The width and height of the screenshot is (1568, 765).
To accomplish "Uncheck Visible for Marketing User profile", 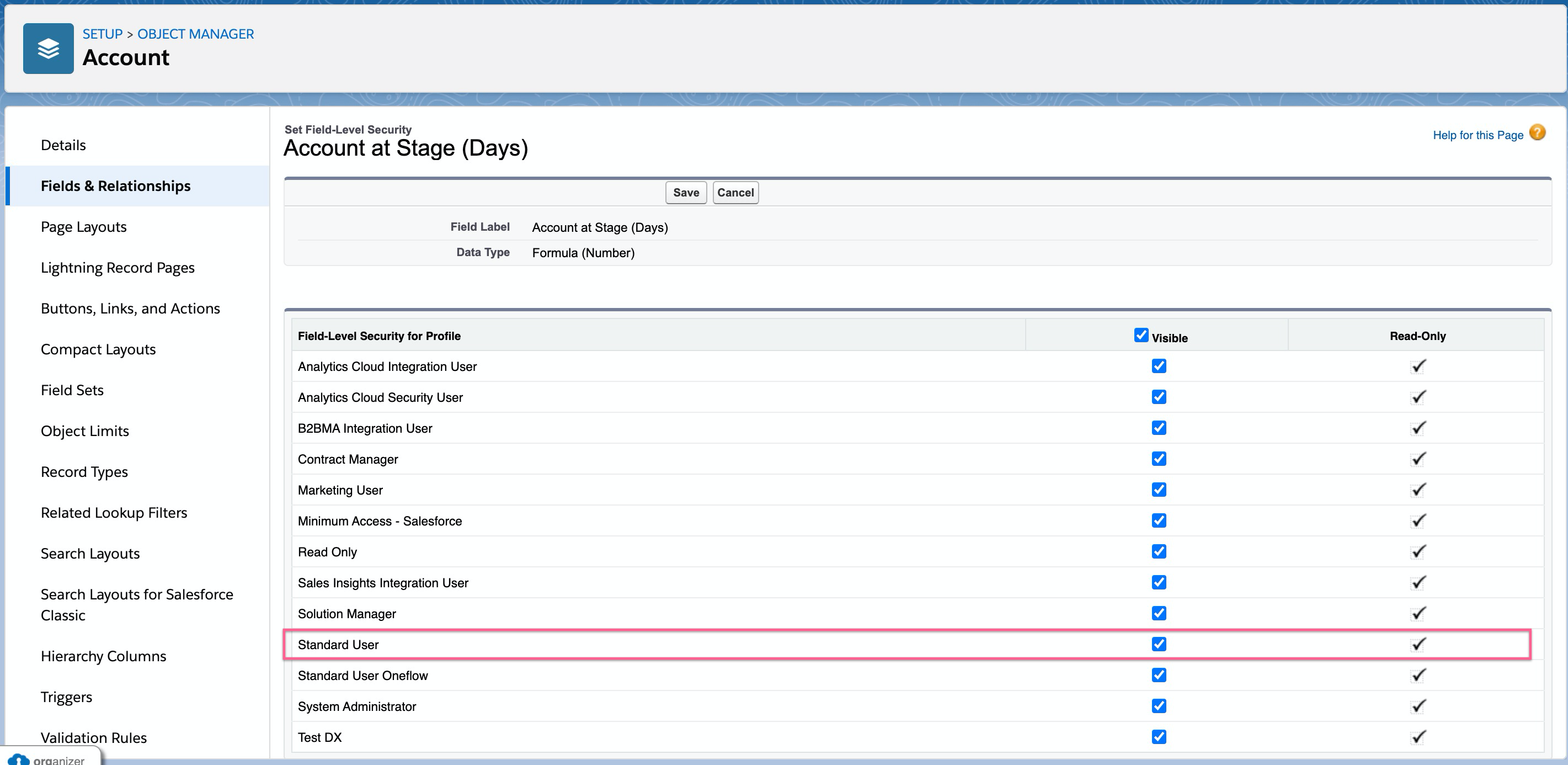I will coord(1159,490).
